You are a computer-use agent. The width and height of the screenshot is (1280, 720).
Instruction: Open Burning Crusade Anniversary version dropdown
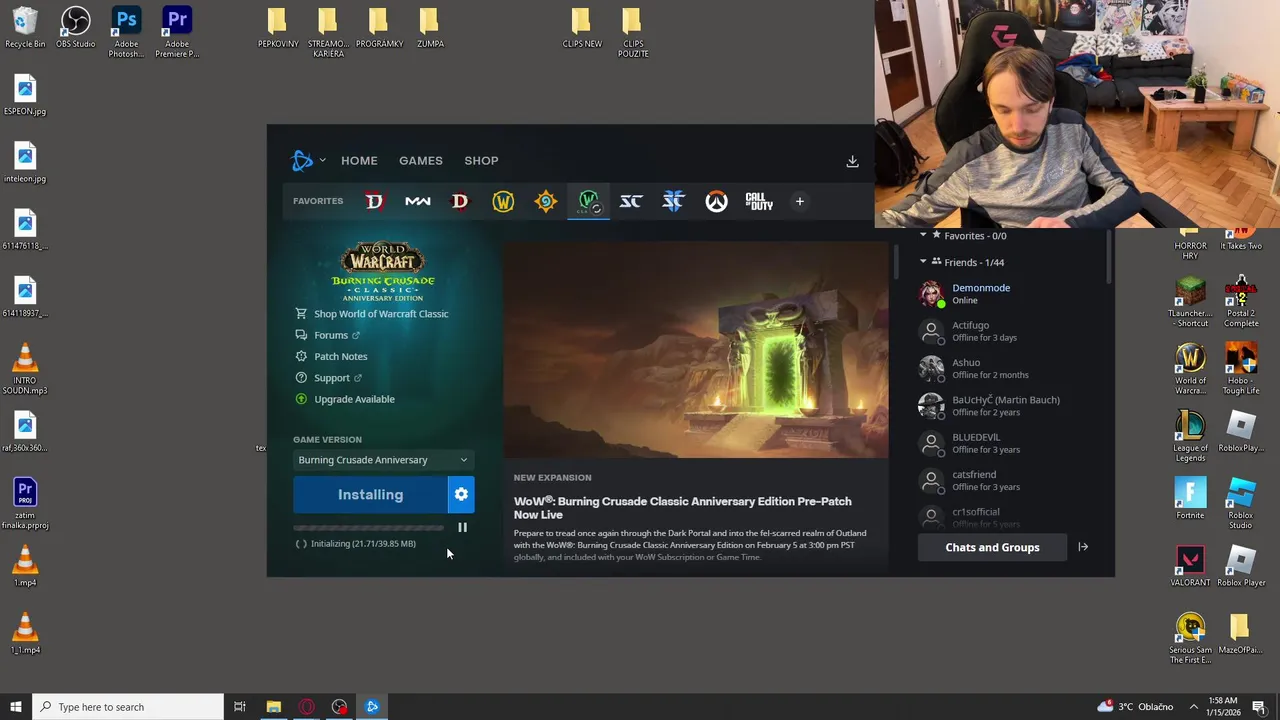tap(383, 460)
